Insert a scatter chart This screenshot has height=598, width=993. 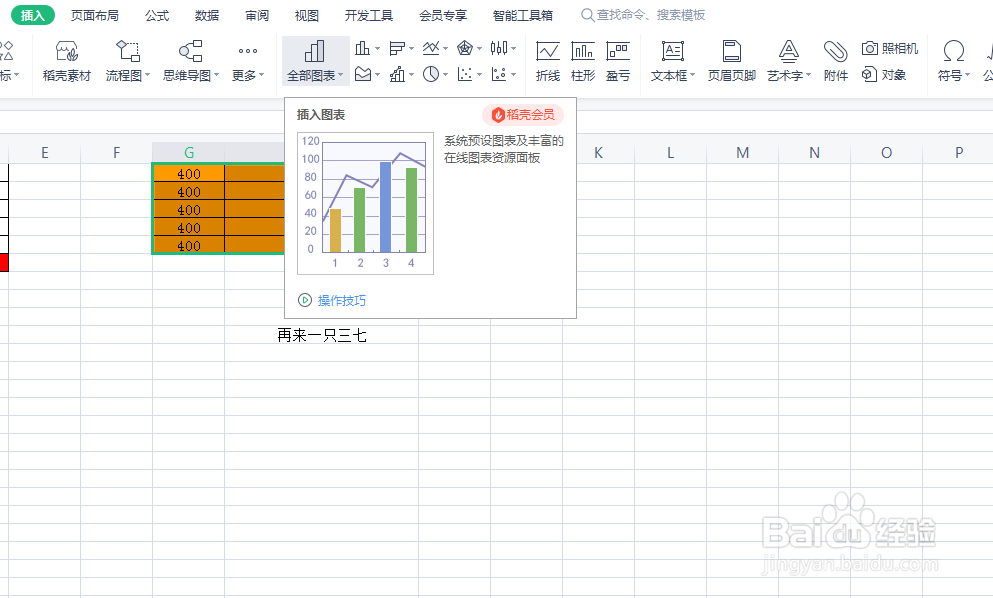point(465,74)
